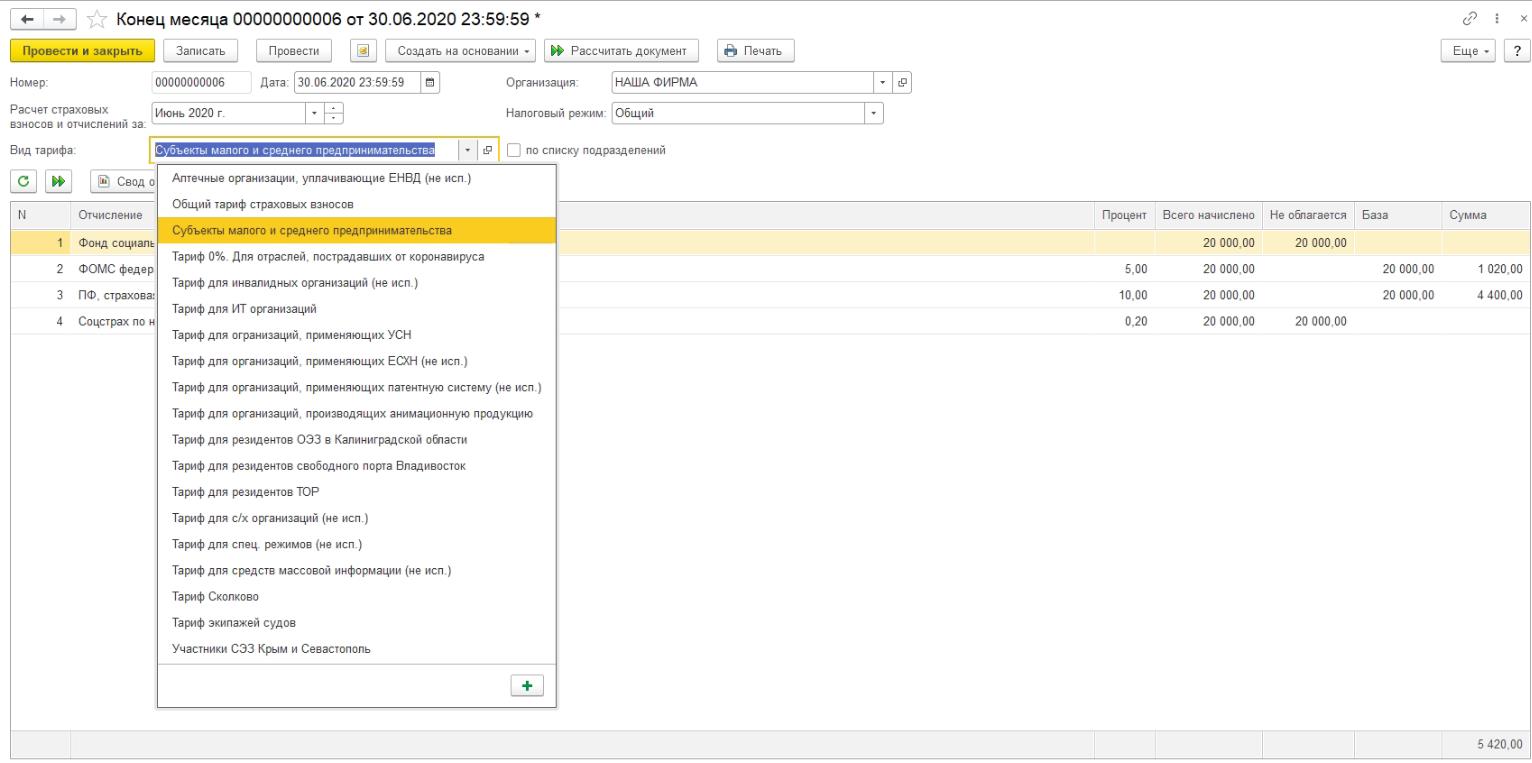Image resolution: width=1532 pixels, height=763 pixels.
Task: Click the Организация field НАША ФИРМА
Action: [x=742, y=83]
